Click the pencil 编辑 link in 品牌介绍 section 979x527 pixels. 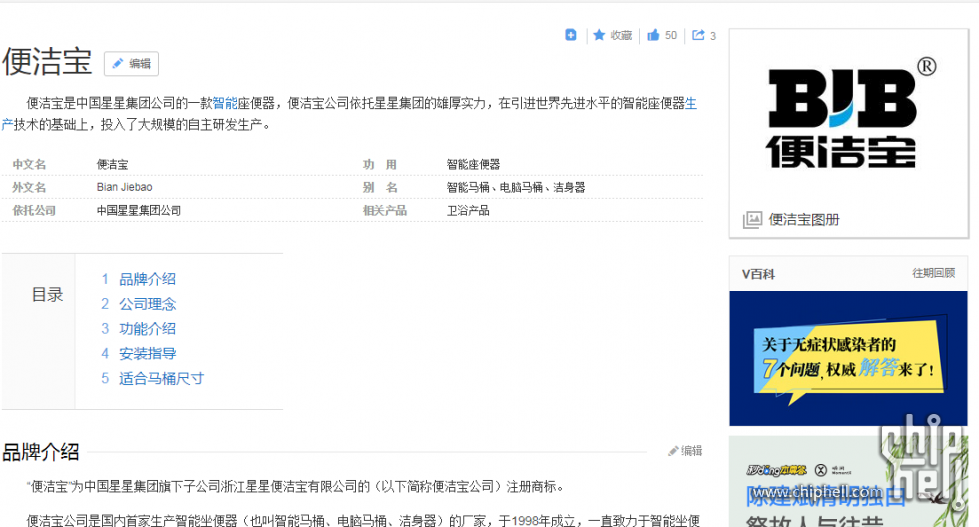[685, 451]
